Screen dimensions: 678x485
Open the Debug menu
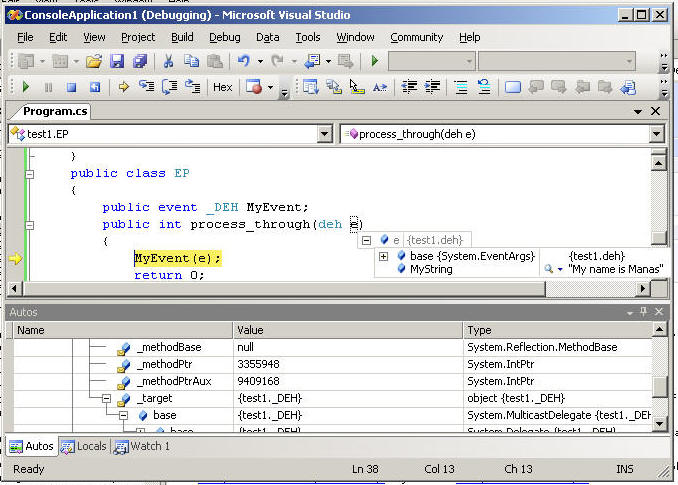224,37
